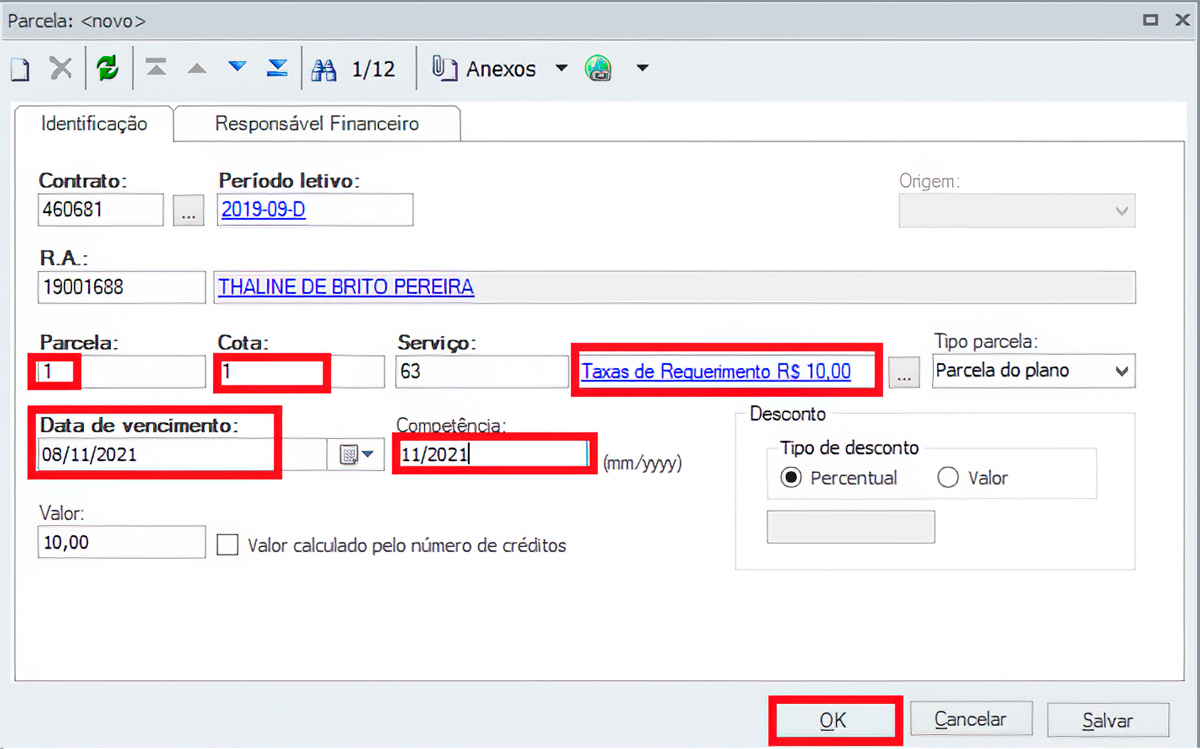Enable Valor calculado pelo número de créditos

[228, 545]
